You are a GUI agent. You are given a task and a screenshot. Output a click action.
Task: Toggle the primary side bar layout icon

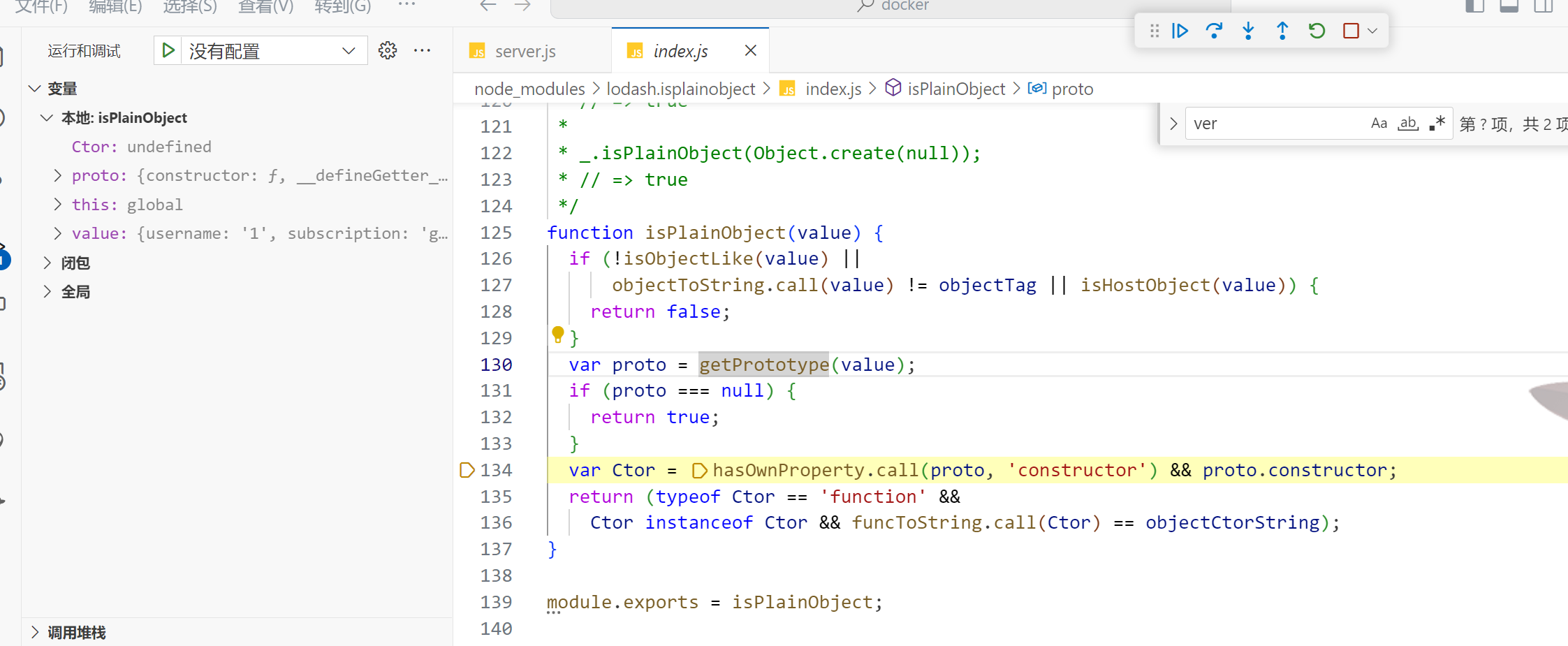point(1474,6)
